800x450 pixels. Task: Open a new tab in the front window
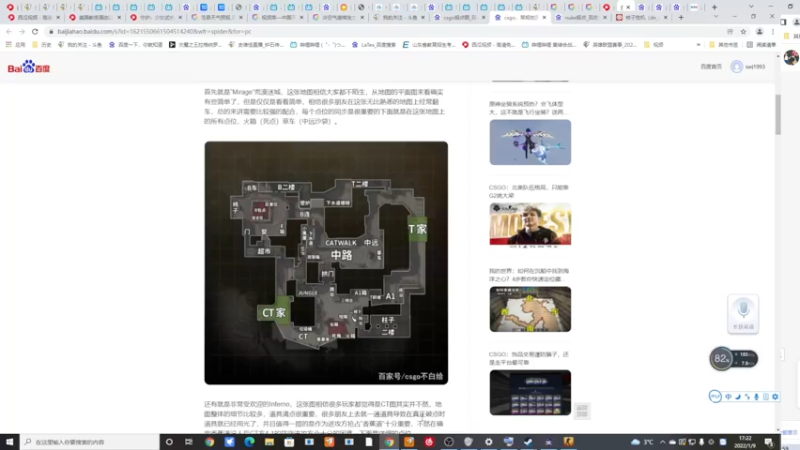pyautogui.click(x=681, y=17)
